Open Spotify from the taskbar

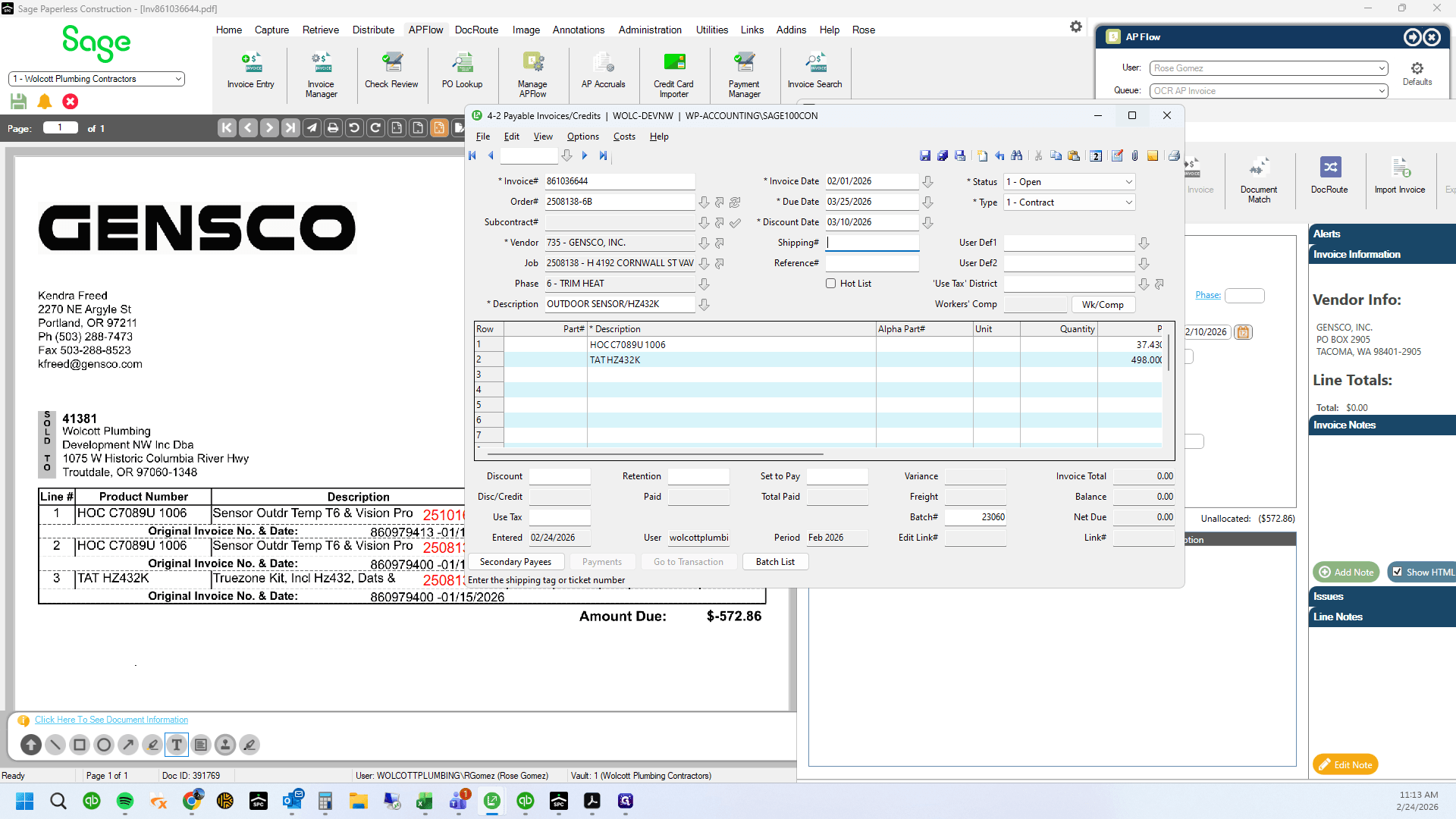125,801
